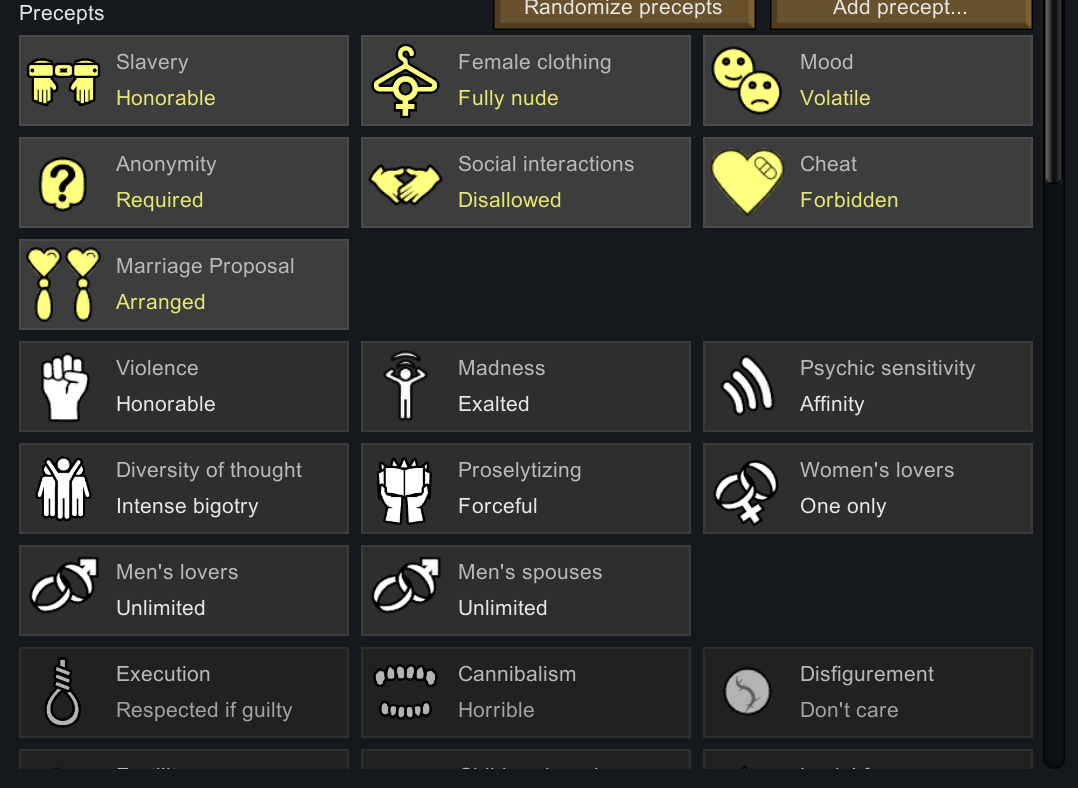Click the Madness precept icon
Screen dimensions: 1078x788
click(x=404, y=387)
